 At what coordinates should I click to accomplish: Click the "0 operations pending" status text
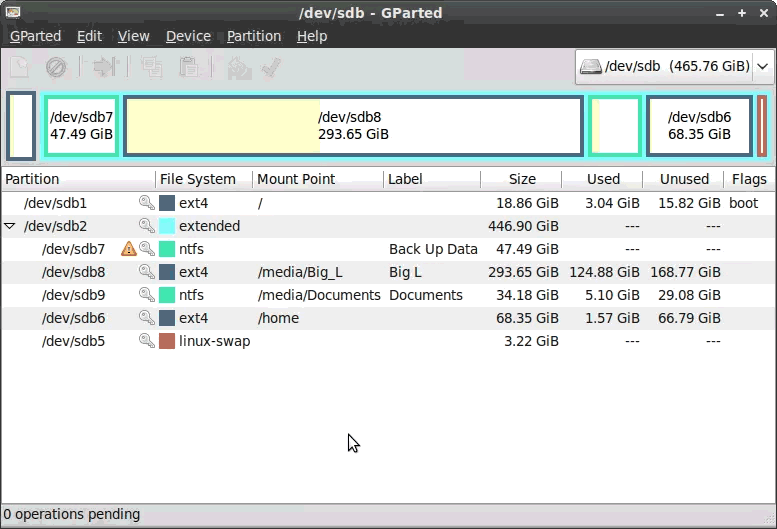tap(72, 514)
